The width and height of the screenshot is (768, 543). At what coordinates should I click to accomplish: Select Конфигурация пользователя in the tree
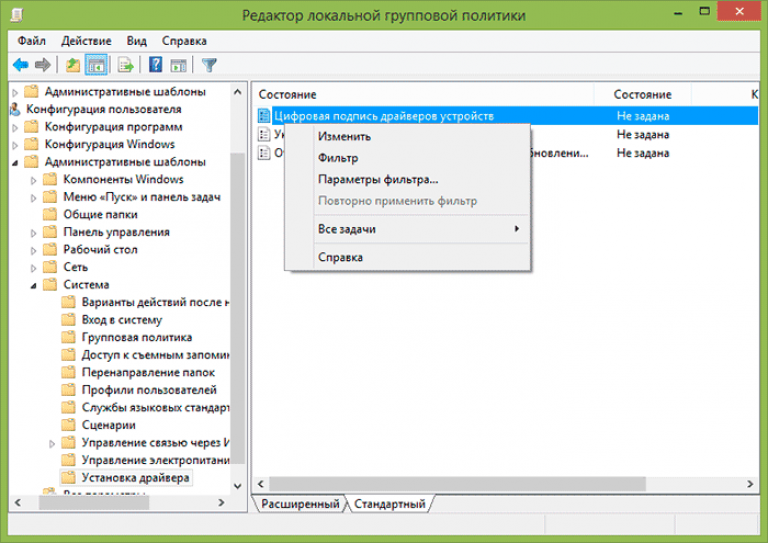pyautogui.click(x=103, y=109)
